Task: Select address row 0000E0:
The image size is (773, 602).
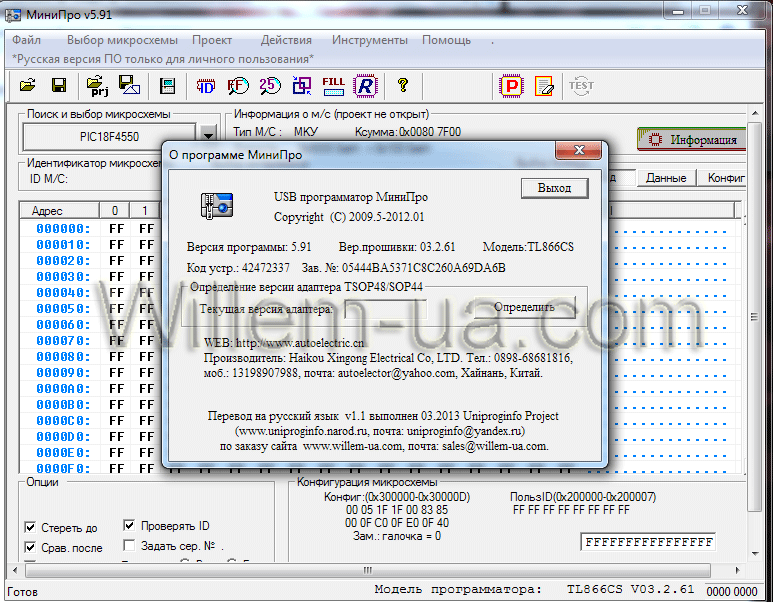Action: tap(64, 453)
